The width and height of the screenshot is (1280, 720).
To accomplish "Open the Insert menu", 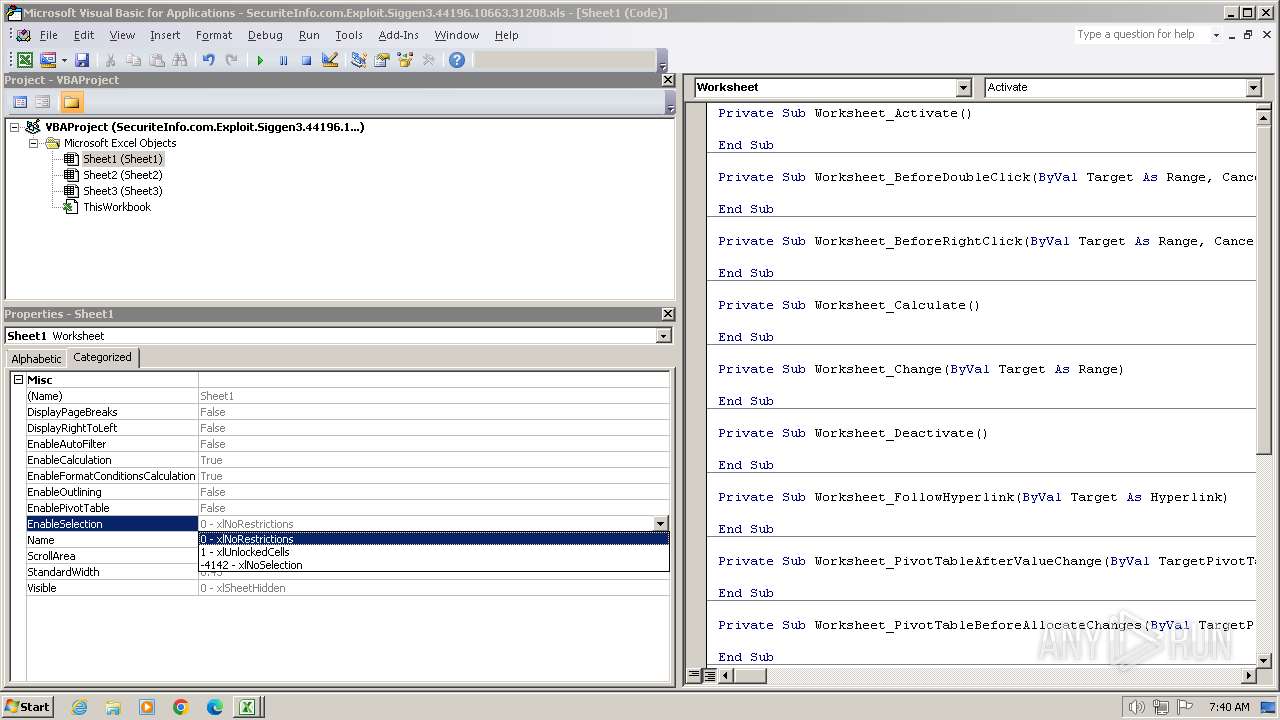I will coord(165,35).
